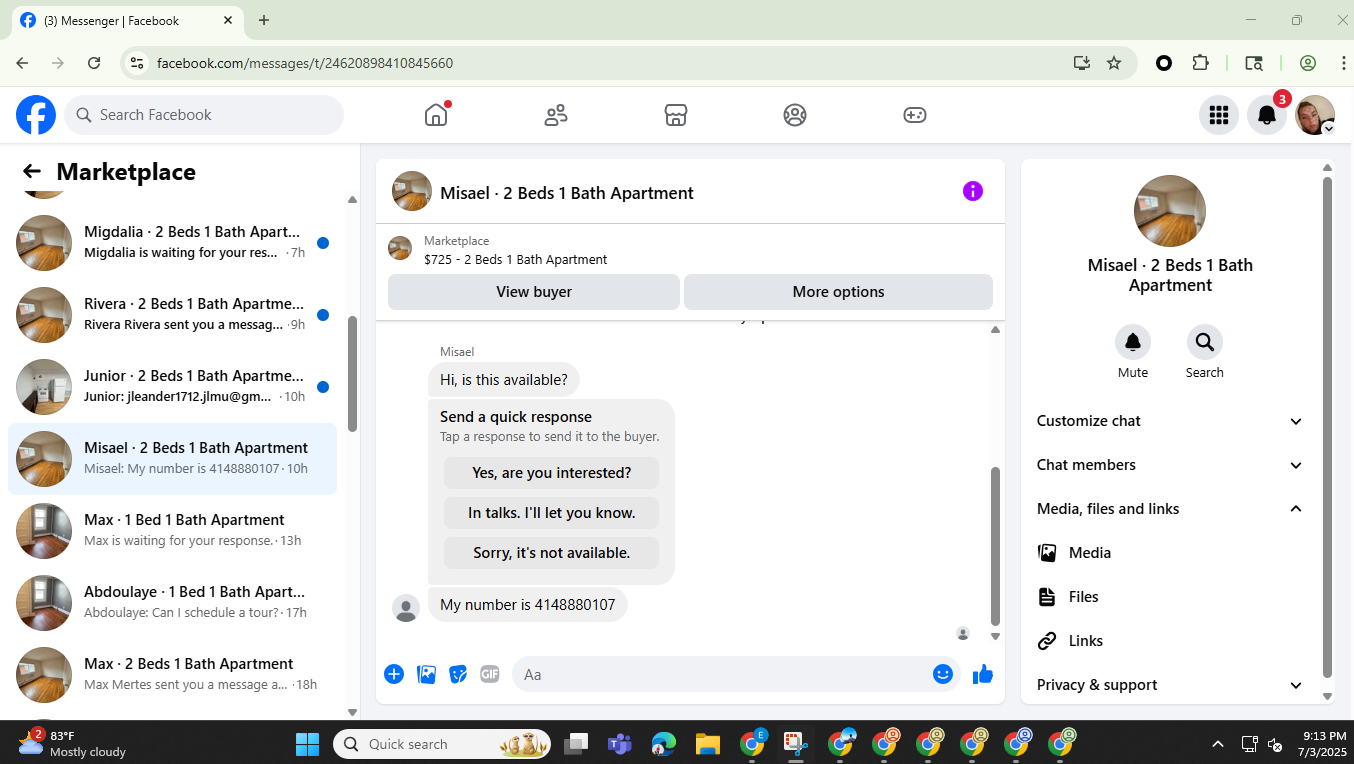Screen dimensions: 1354x764
Task: Click the Quick search taskbar box
Action: (442, 744)
